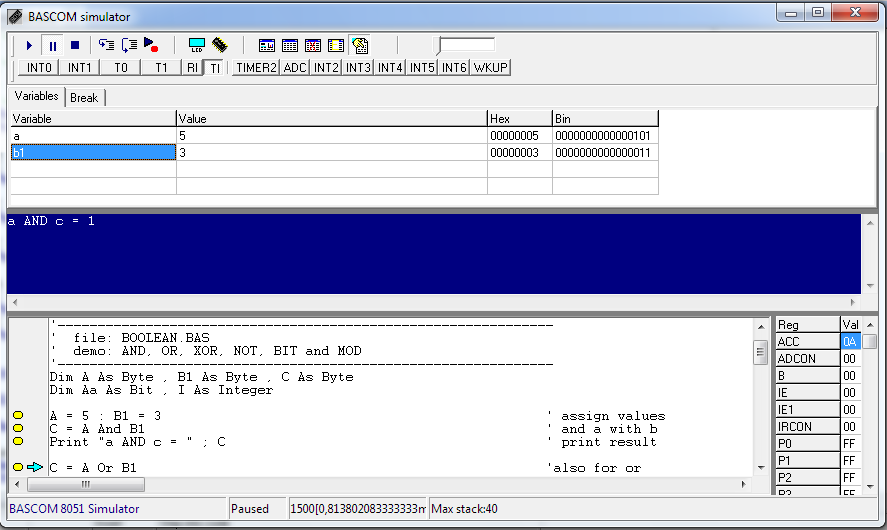Screen dimensions: 887x530
Task: Click the Run (play) simulation button
Action: coord(29,45)
